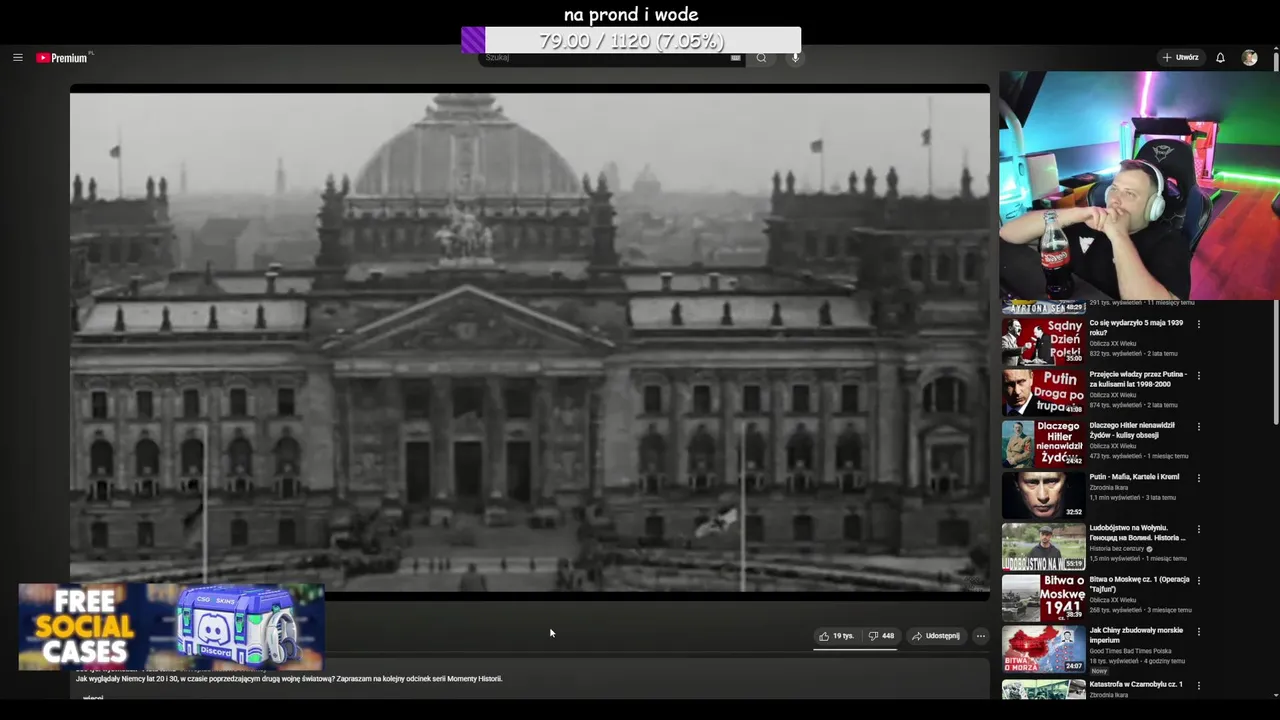
Task: Open 'Przejęcie władzy przez Putina' video title
Action: tap(1138, 379)
